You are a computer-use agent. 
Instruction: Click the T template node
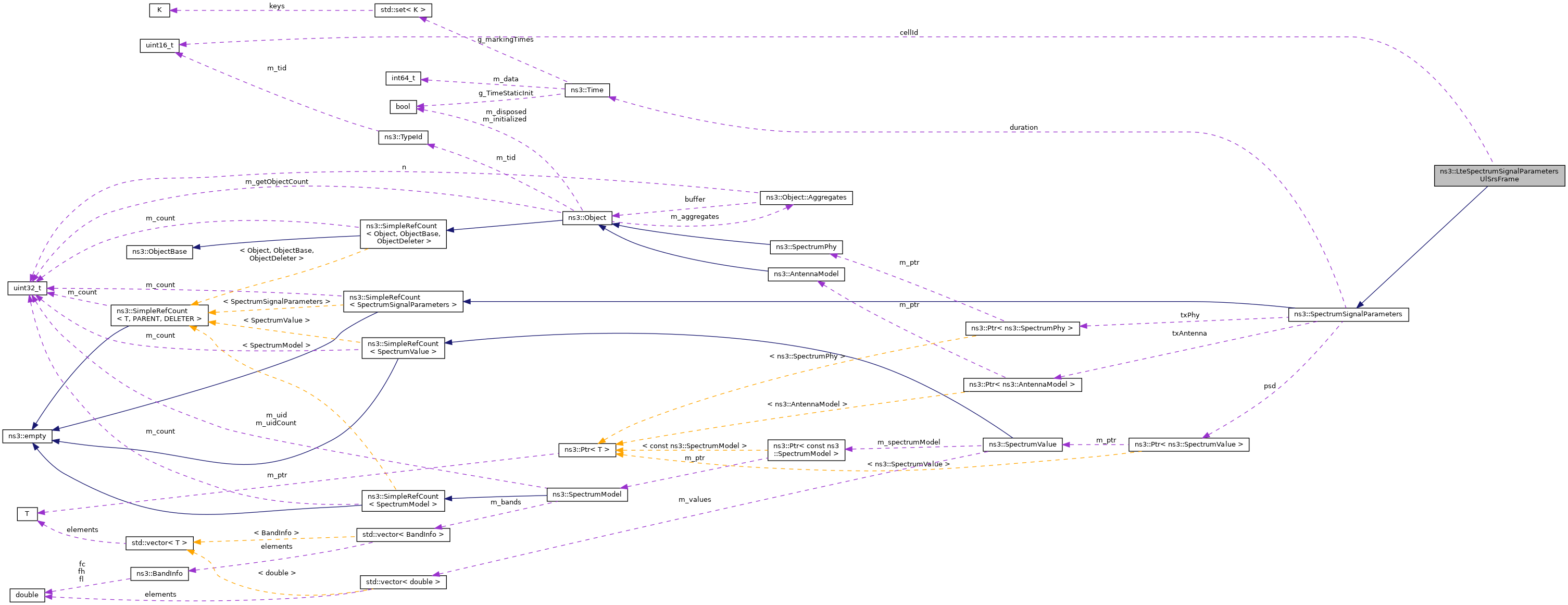(x=27, y=514)
